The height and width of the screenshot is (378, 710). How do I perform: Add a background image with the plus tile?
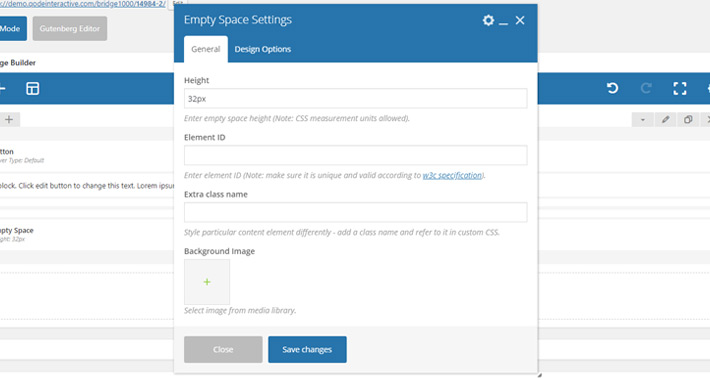point(207,282)
